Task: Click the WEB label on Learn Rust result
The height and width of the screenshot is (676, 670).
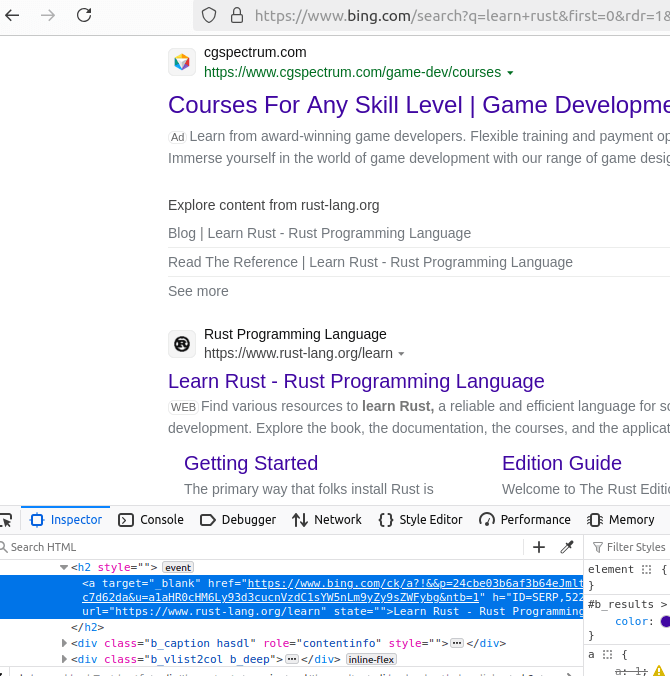Action: coord(183,407)
